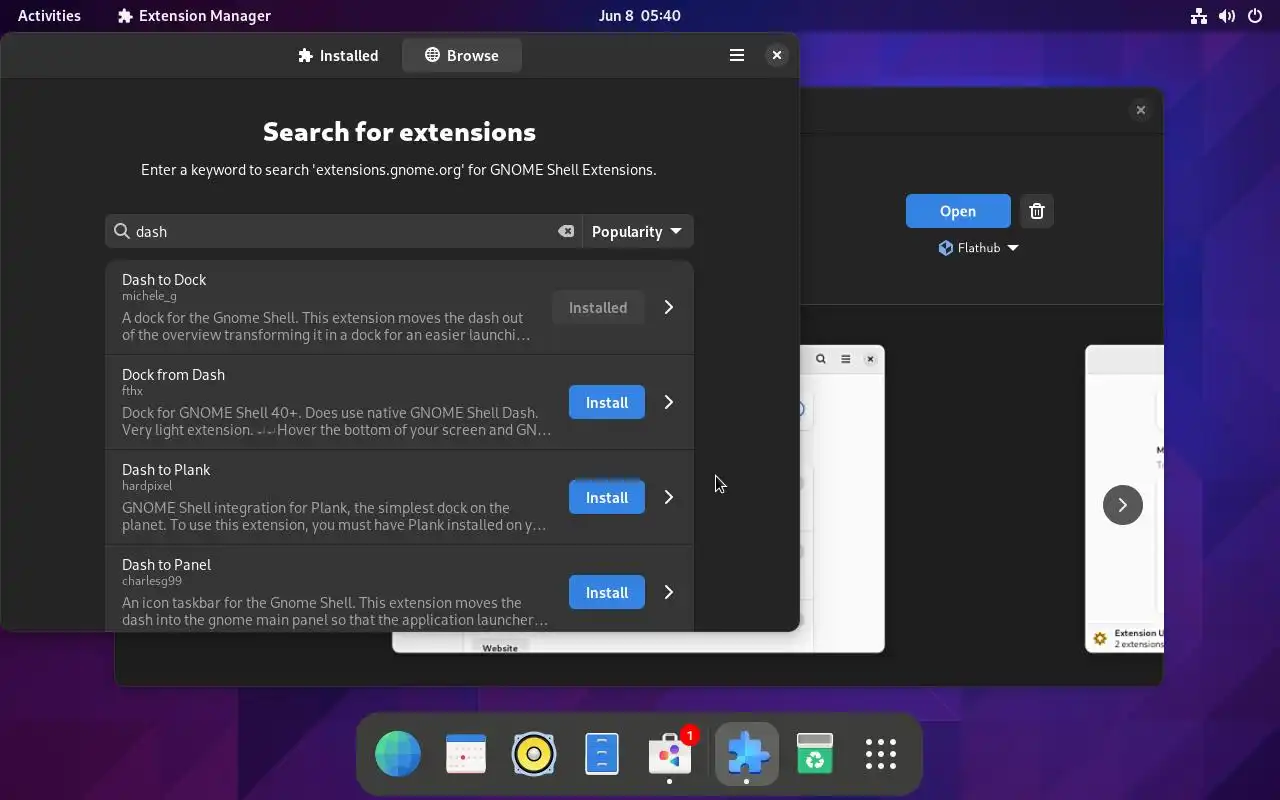Open the Trash from the dock
Screen dimensions: 1280x800
(815, 754)
